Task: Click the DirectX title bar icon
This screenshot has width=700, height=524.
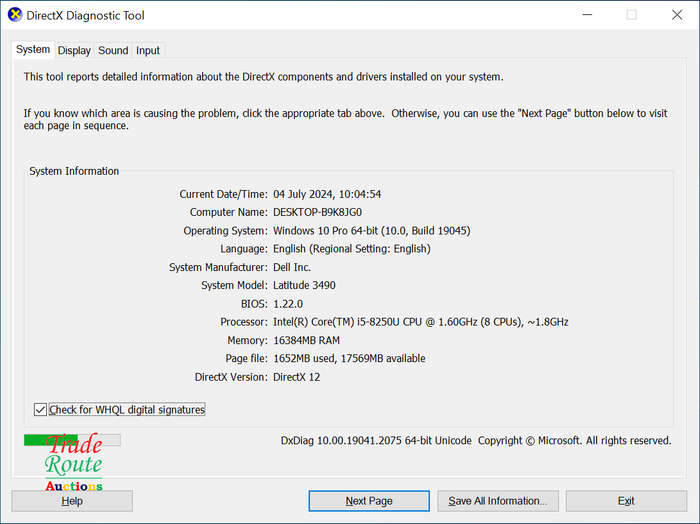Action: 15,15
